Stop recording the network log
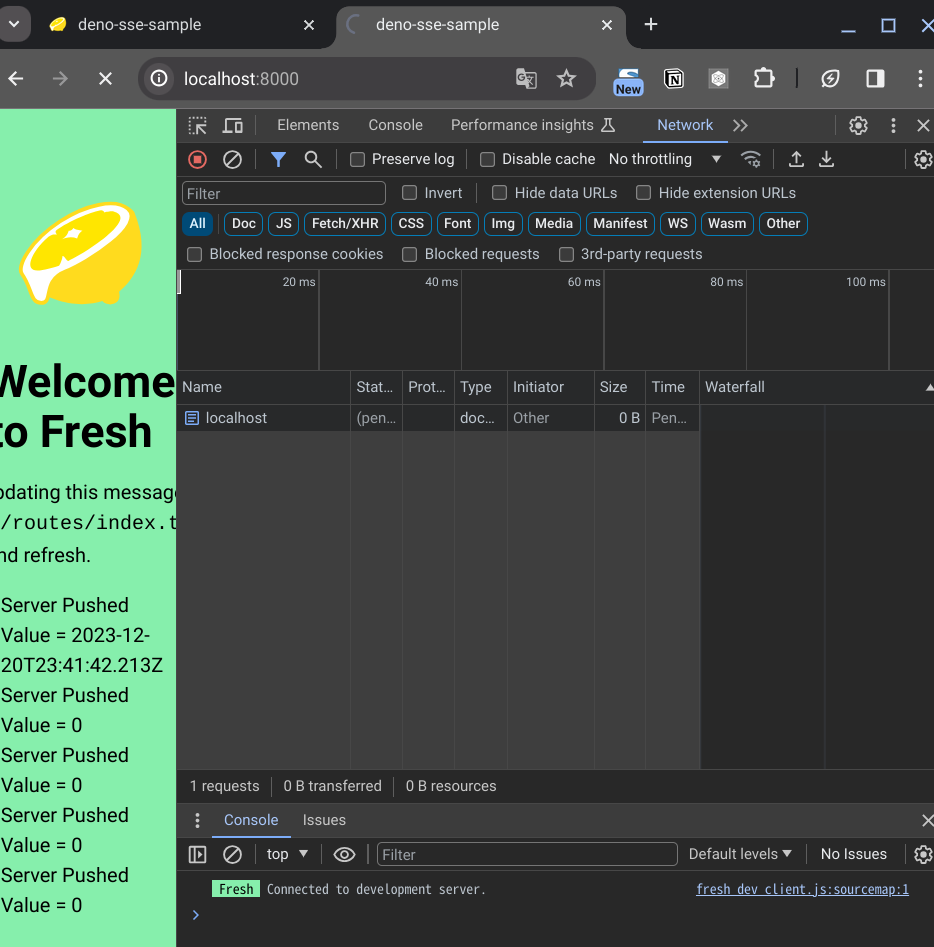Image resolution: width=934 pixels, height=947 pixels. (198, 159)
